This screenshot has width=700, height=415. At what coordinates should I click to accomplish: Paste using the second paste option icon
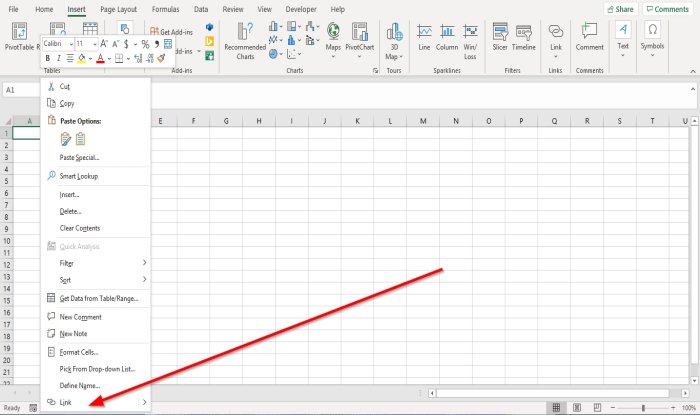click(x=80, y=139)
